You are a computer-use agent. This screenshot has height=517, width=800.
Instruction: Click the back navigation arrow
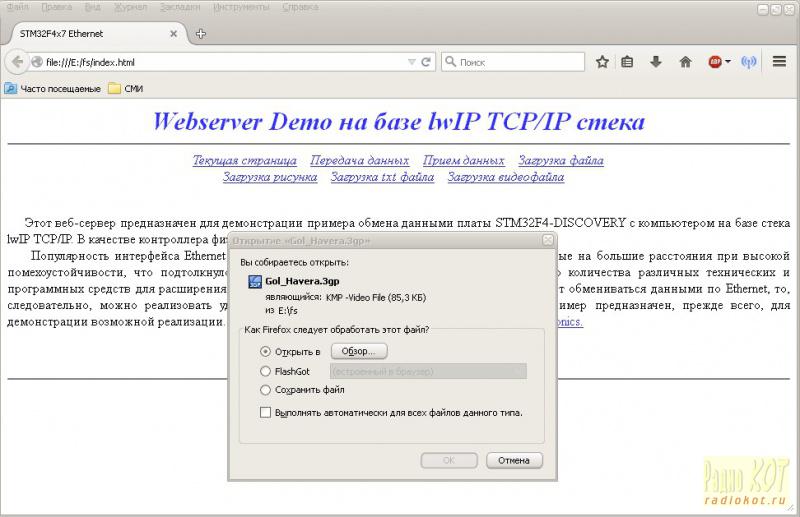[x=17, y=62]
